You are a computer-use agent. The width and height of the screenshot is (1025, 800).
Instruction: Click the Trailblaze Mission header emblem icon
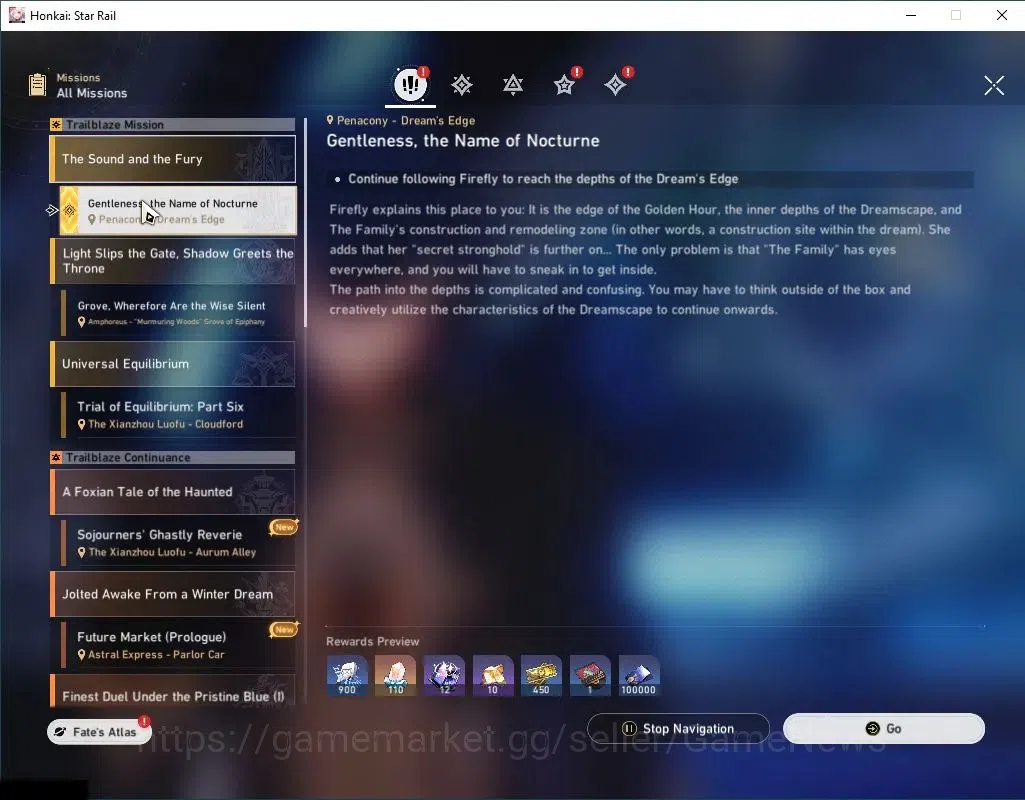point(56,124)
